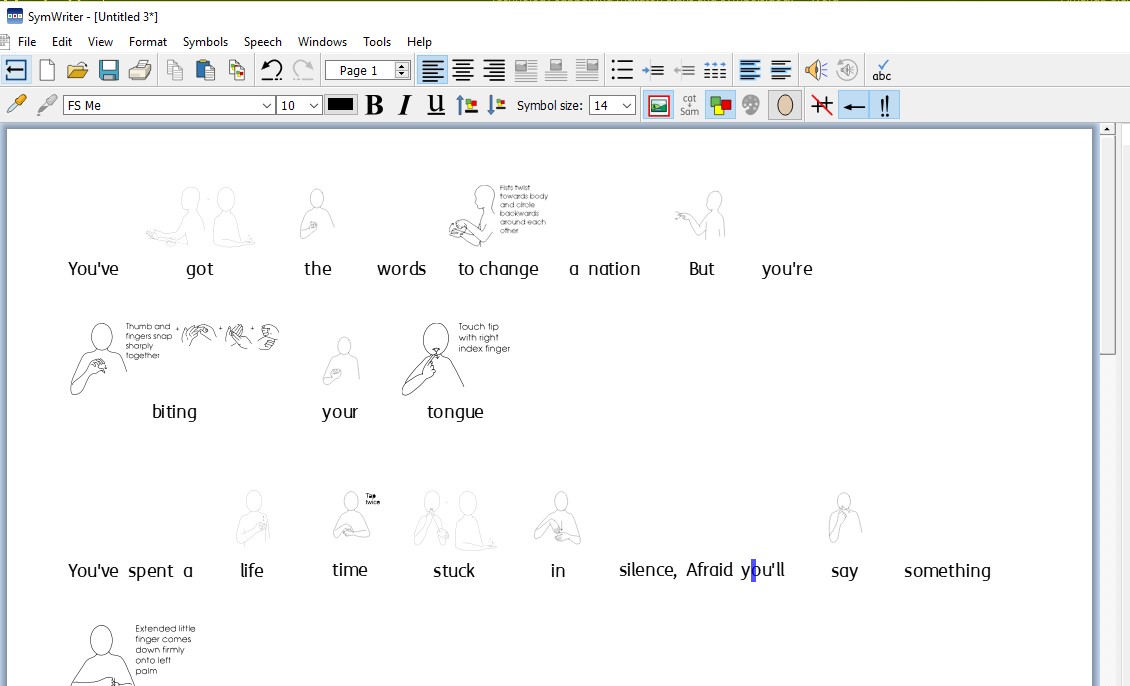Toggle bold formatting
Screen dimensions: 1130x686
(374, 105)
